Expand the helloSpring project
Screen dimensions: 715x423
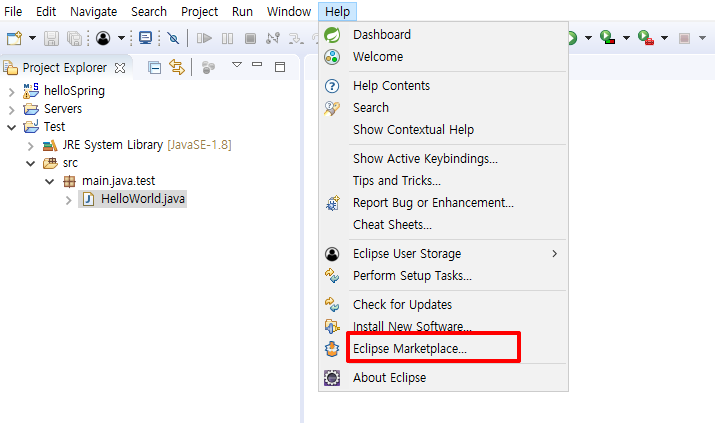pyautogui.click(x=11, y=93)
